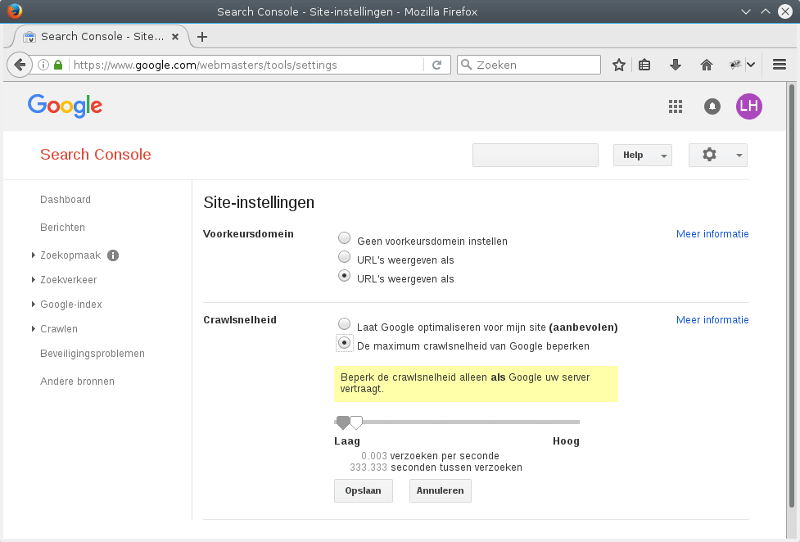Click the site information icon in the address bar
Screen dimensions: 800x542
coord(44,65)
